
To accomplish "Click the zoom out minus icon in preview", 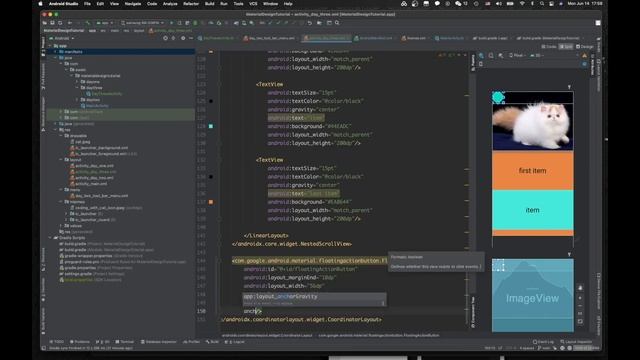I will (x=580, y=306).
